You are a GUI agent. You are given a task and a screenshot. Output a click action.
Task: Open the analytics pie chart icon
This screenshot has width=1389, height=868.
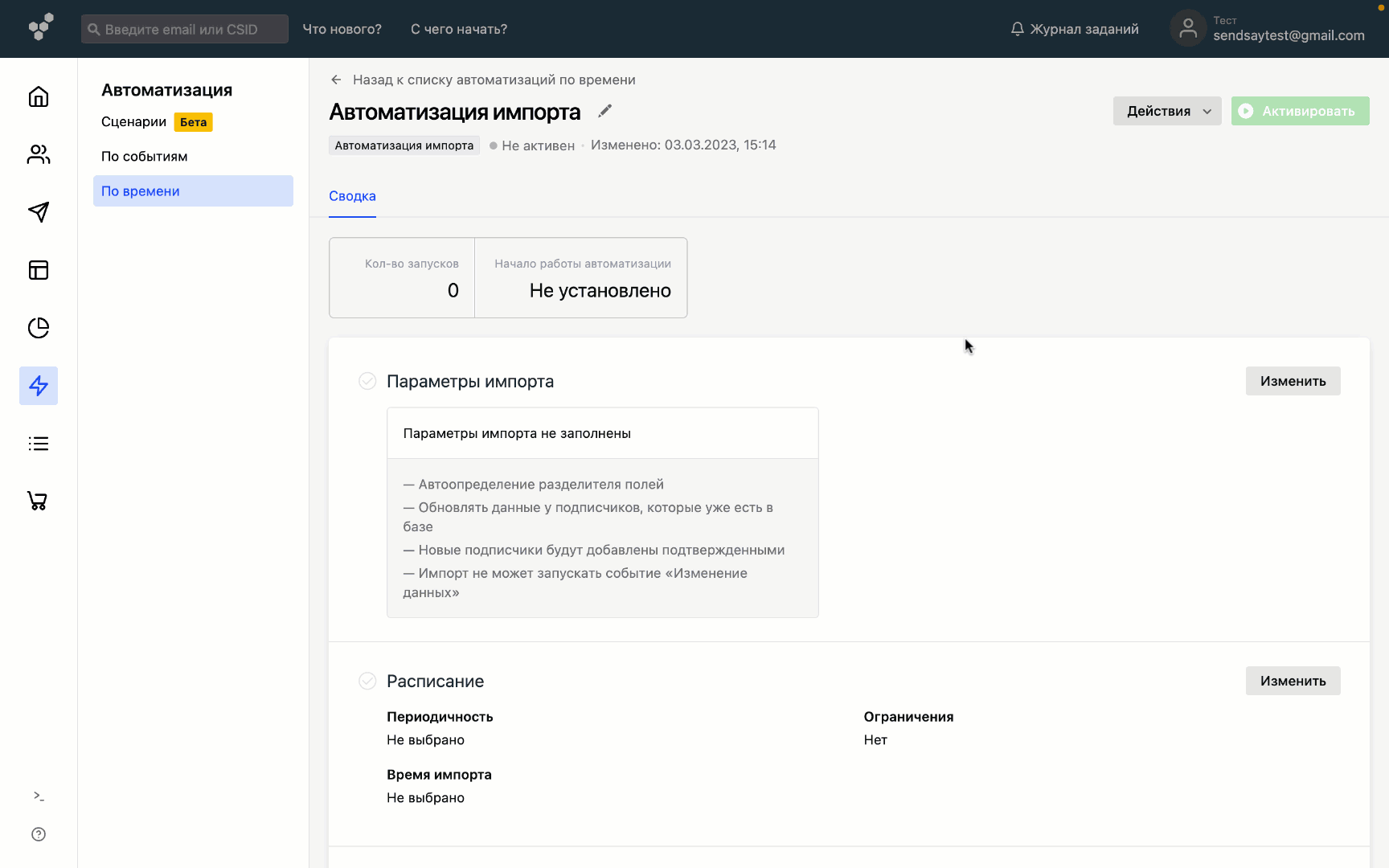pos(39,328)
